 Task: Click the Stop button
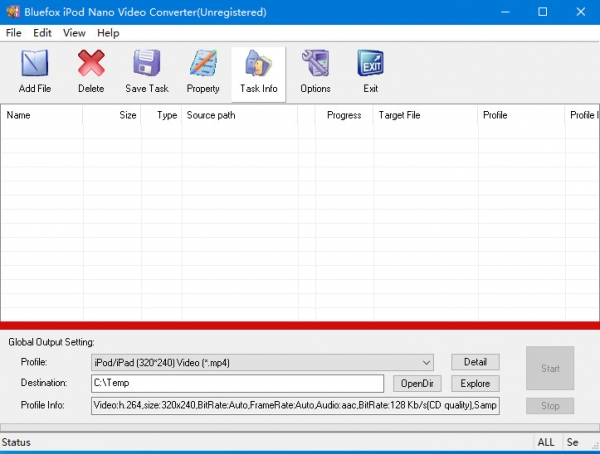[x=550, y=406]
